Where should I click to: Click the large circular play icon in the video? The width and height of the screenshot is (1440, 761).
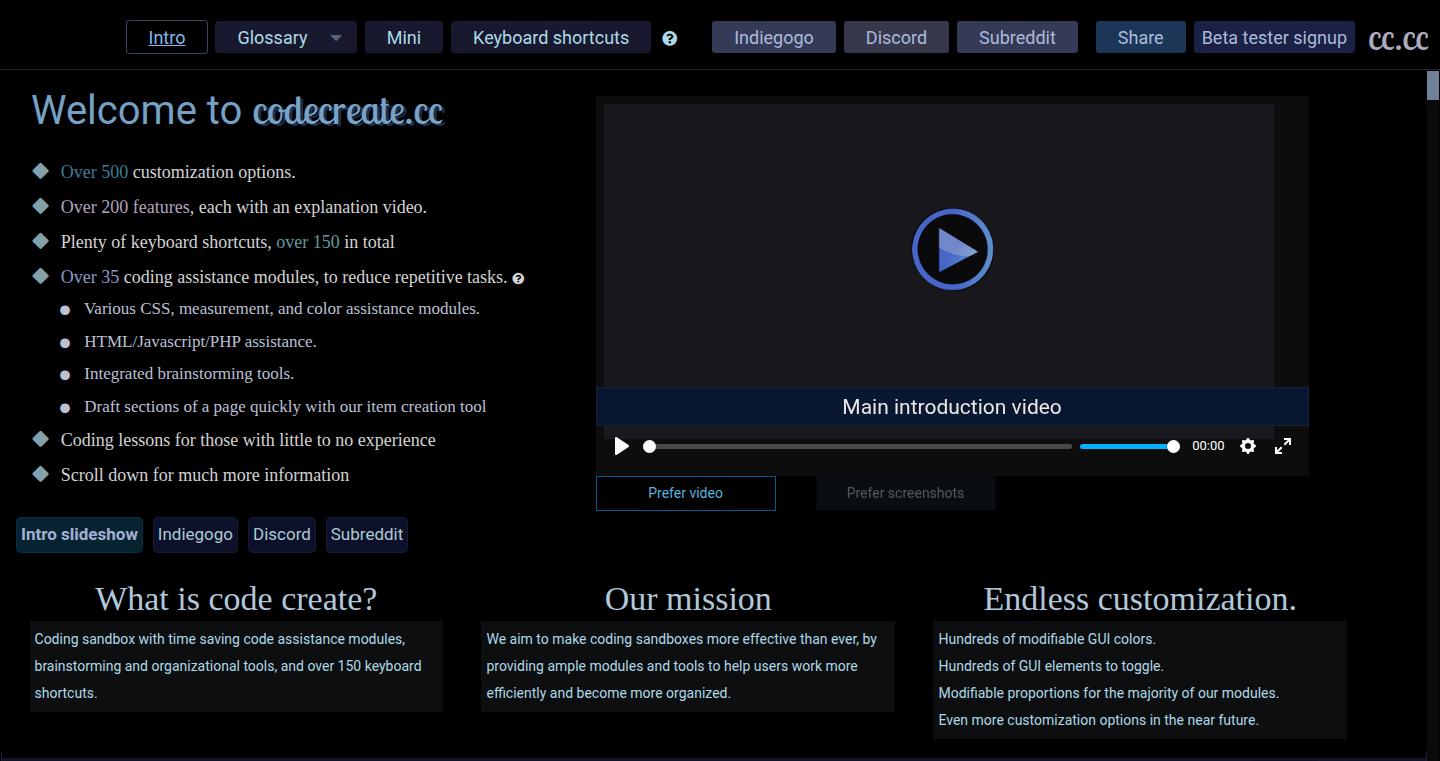coord(952,250)
